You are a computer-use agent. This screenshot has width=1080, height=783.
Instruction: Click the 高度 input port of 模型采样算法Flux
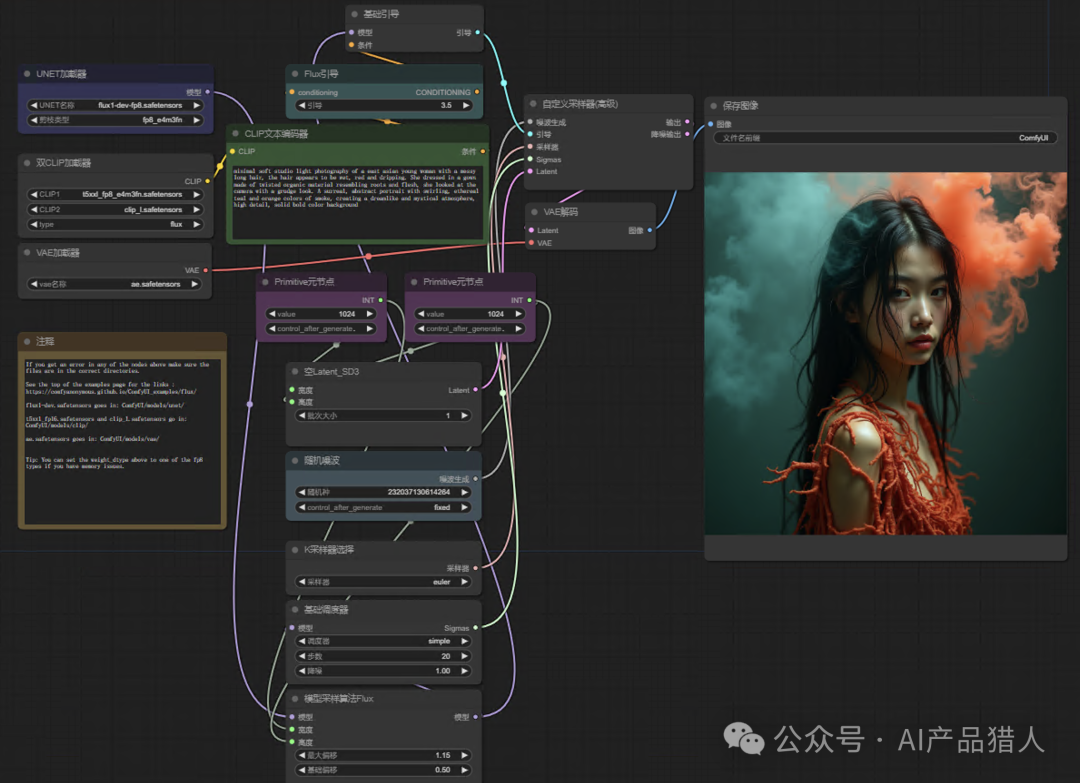(x=292, y=742)
